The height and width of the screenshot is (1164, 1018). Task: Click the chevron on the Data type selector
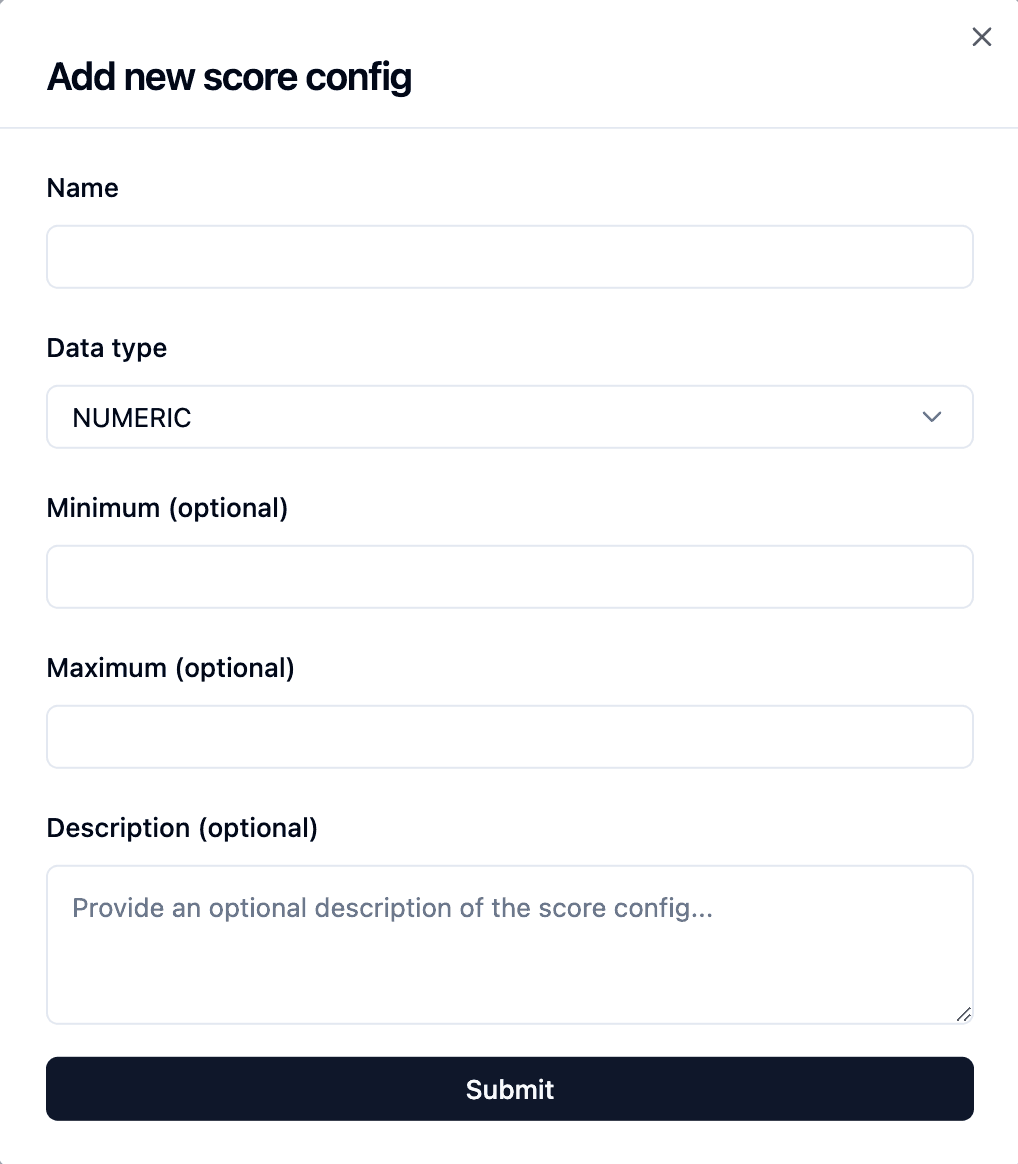(932, 417)
